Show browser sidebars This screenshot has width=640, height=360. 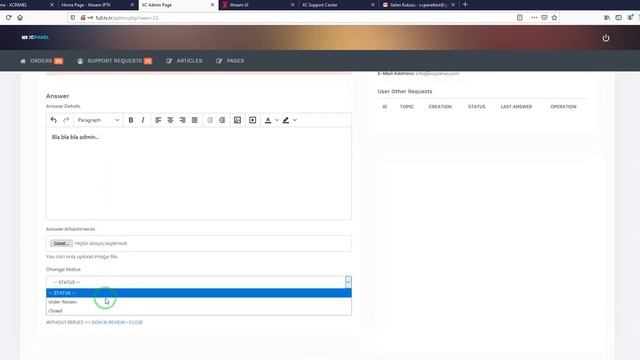(x=618, y=18)
